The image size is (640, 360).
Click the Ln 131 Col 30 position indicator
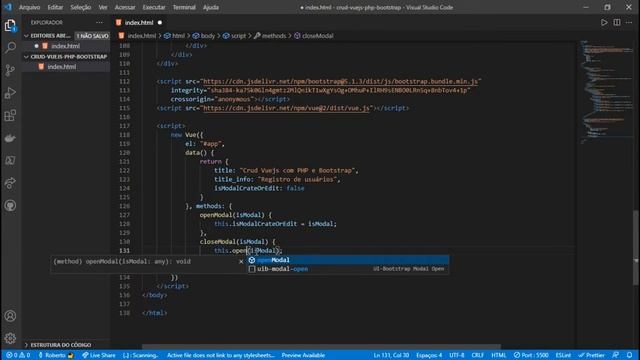tap(391, 355)
